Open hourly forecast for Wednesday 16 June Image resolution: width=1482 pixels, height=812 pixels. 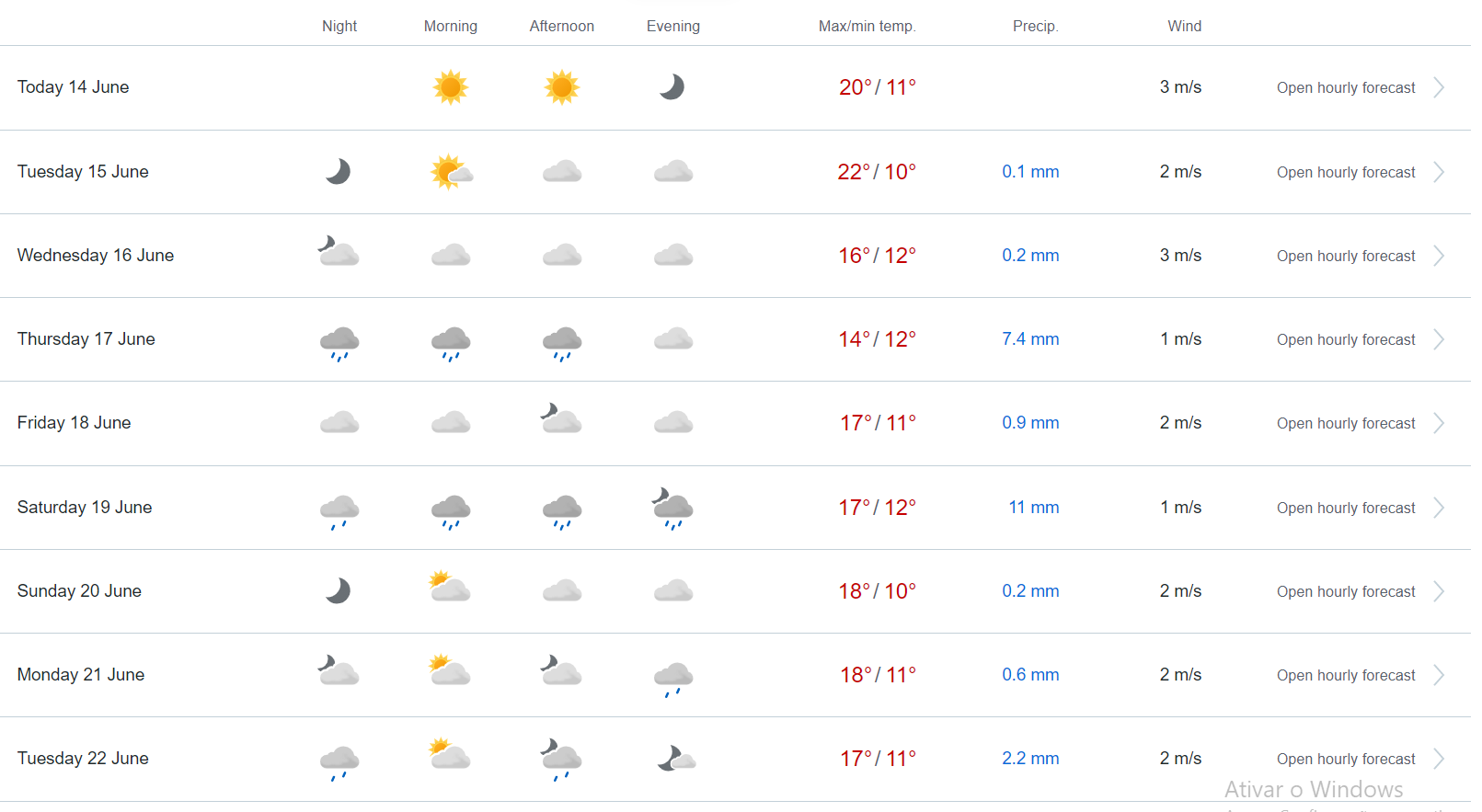click(1346, 256)
